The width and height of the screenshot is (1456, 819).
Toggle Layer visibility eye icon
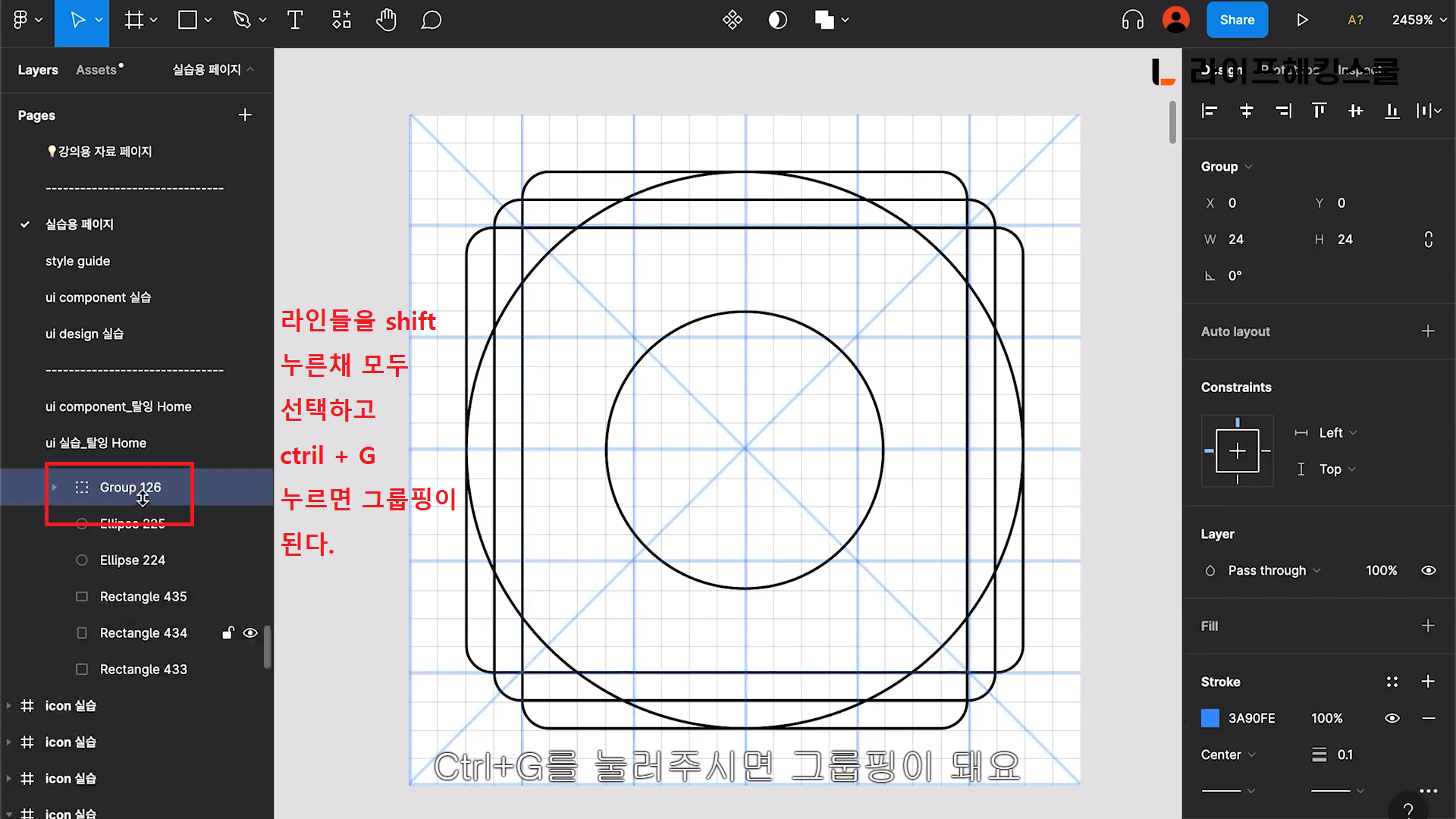coord(1428,570)
